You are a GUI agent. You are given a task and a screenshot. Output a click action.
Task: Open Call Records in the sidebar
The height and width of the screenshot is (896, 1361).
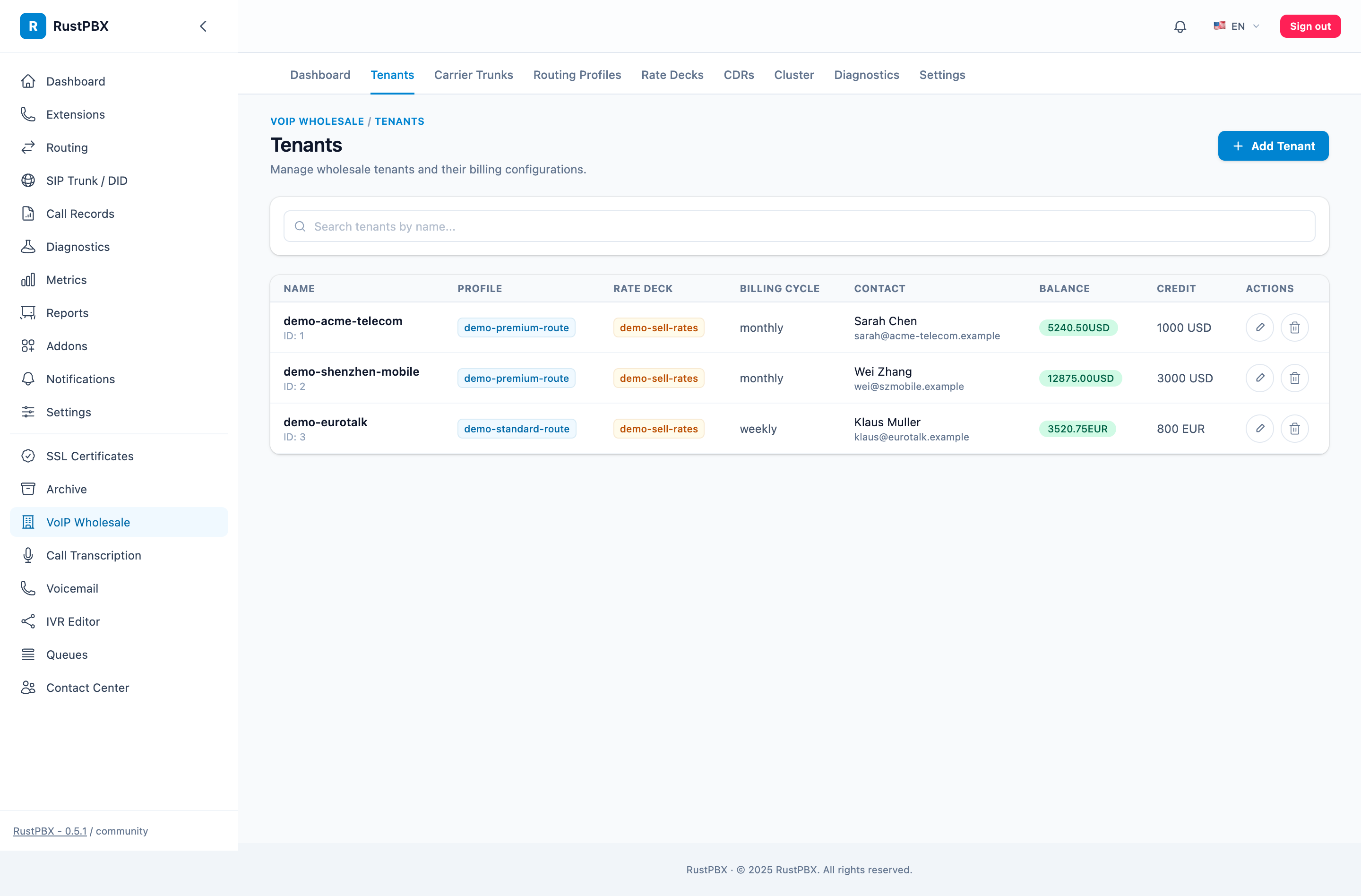click(119, 214)
